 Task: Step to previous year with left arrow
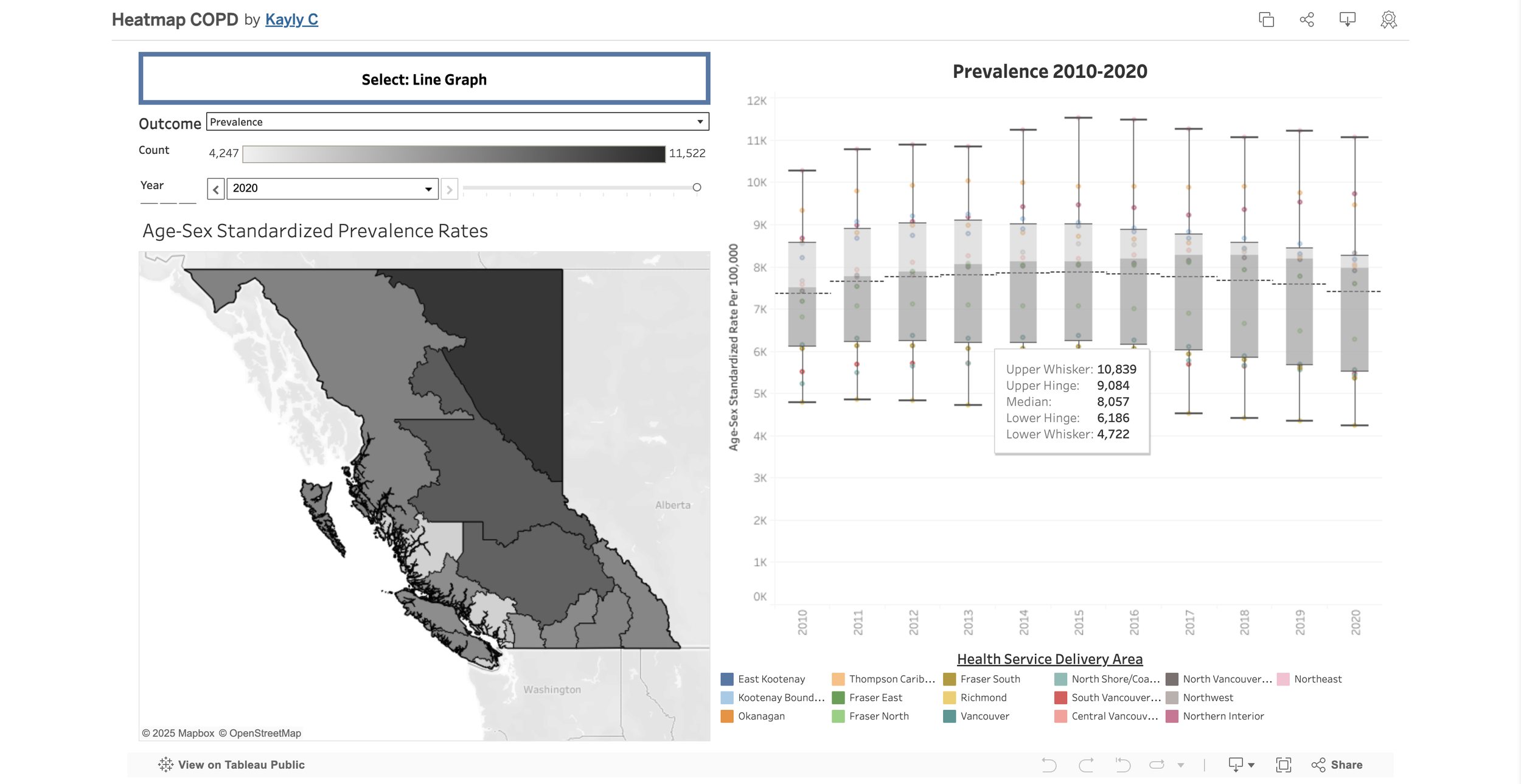coord(216,189)
